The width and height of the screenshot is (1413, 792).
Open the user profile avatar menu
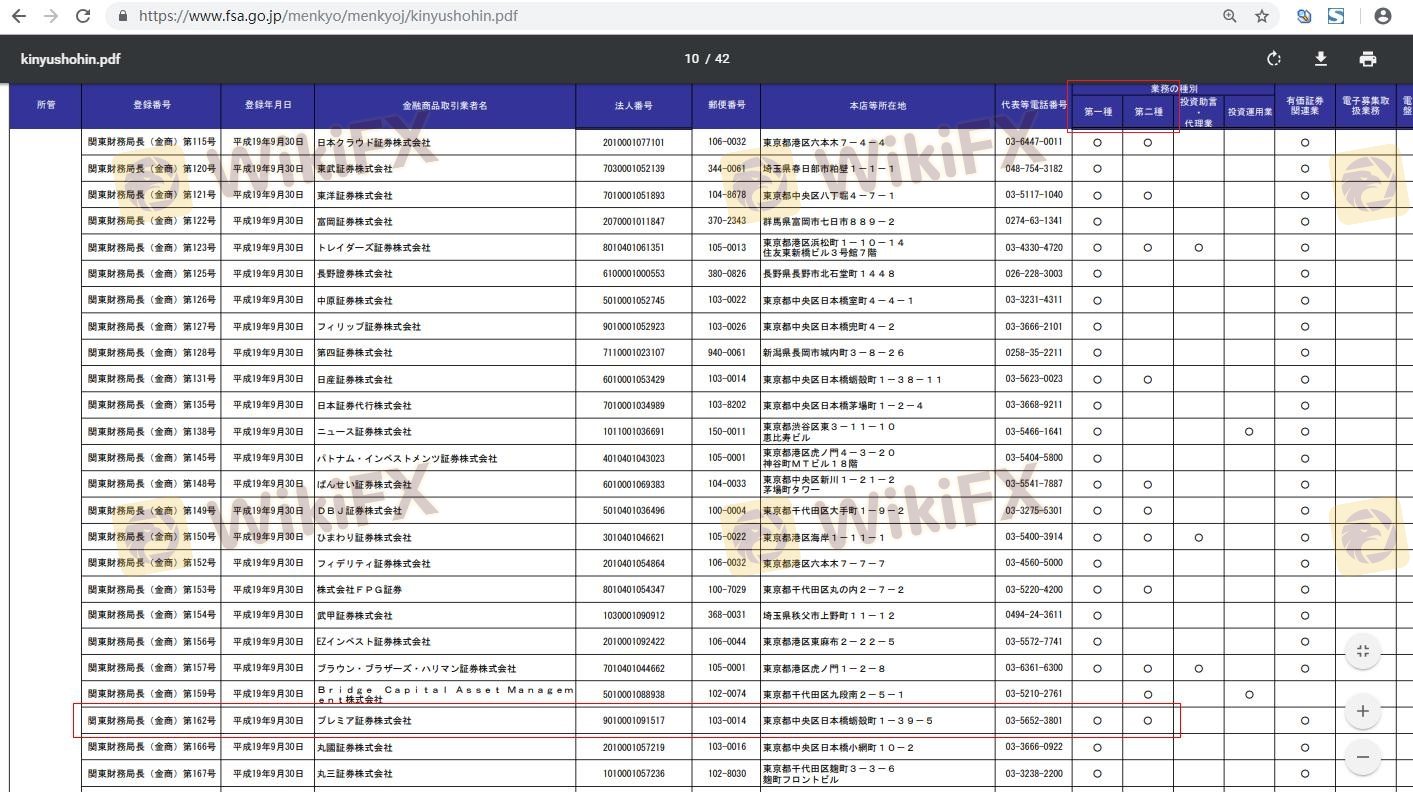(1383, 16)
